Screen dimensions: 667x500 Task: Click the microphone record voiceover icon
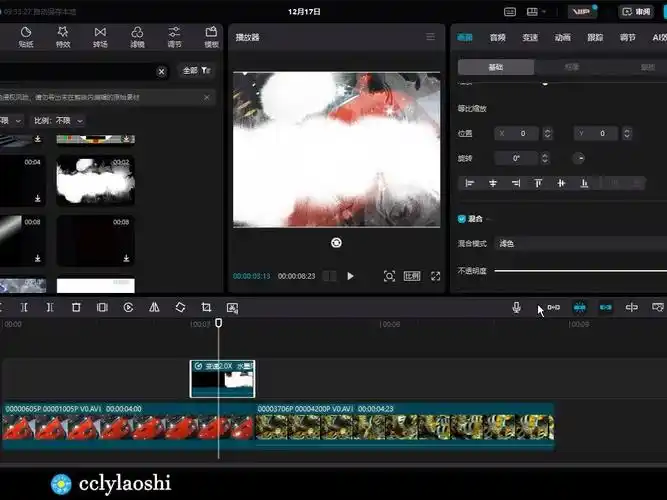tap(517, 308)
